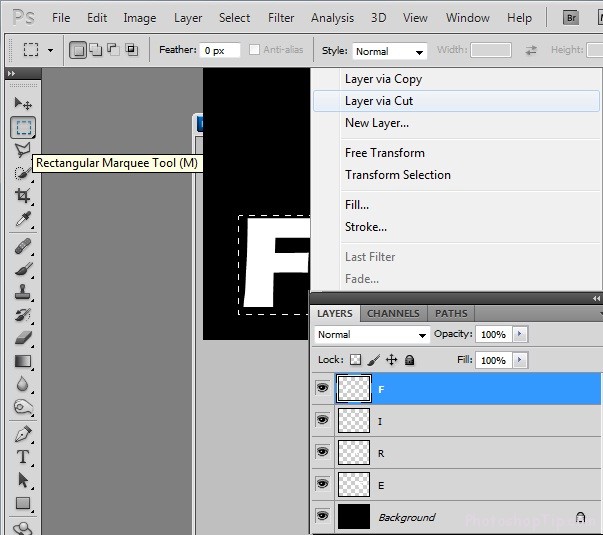The height and width of the screenshot is (535, 603).
Task: Click the New selection mode icon
Action: click(78, 50)
